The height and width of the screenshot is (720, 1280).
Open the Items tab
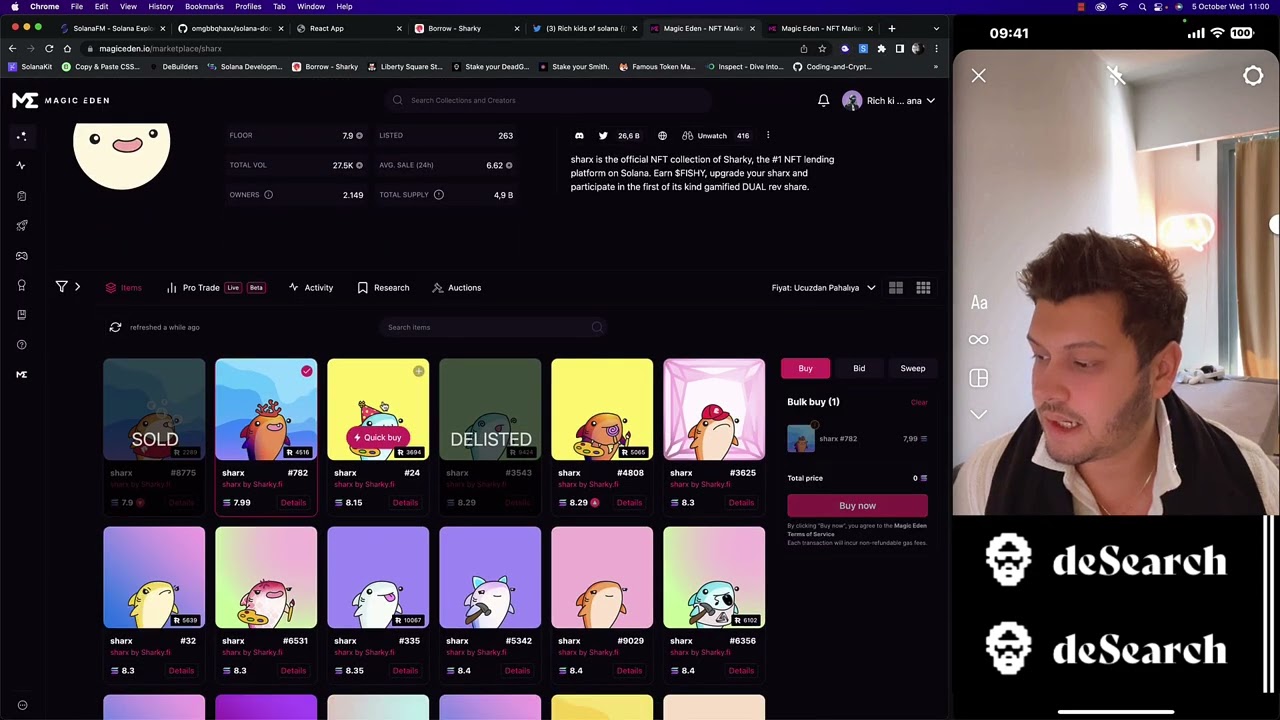[x=124, y=288]
